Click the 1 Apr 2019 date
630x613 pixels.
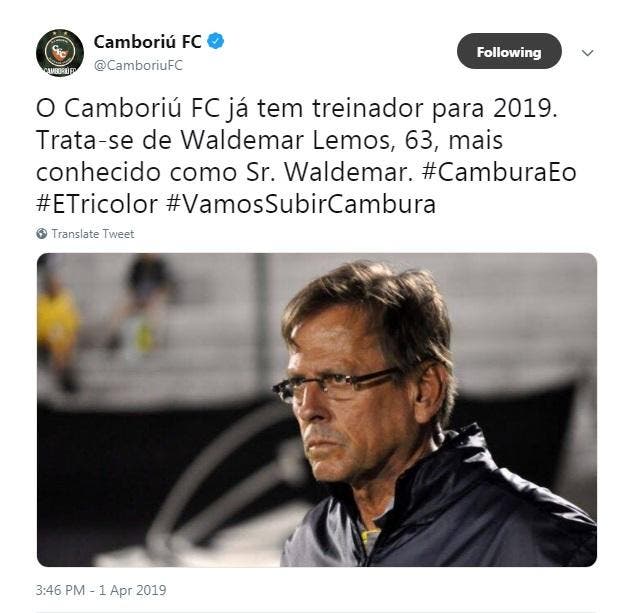133,590
